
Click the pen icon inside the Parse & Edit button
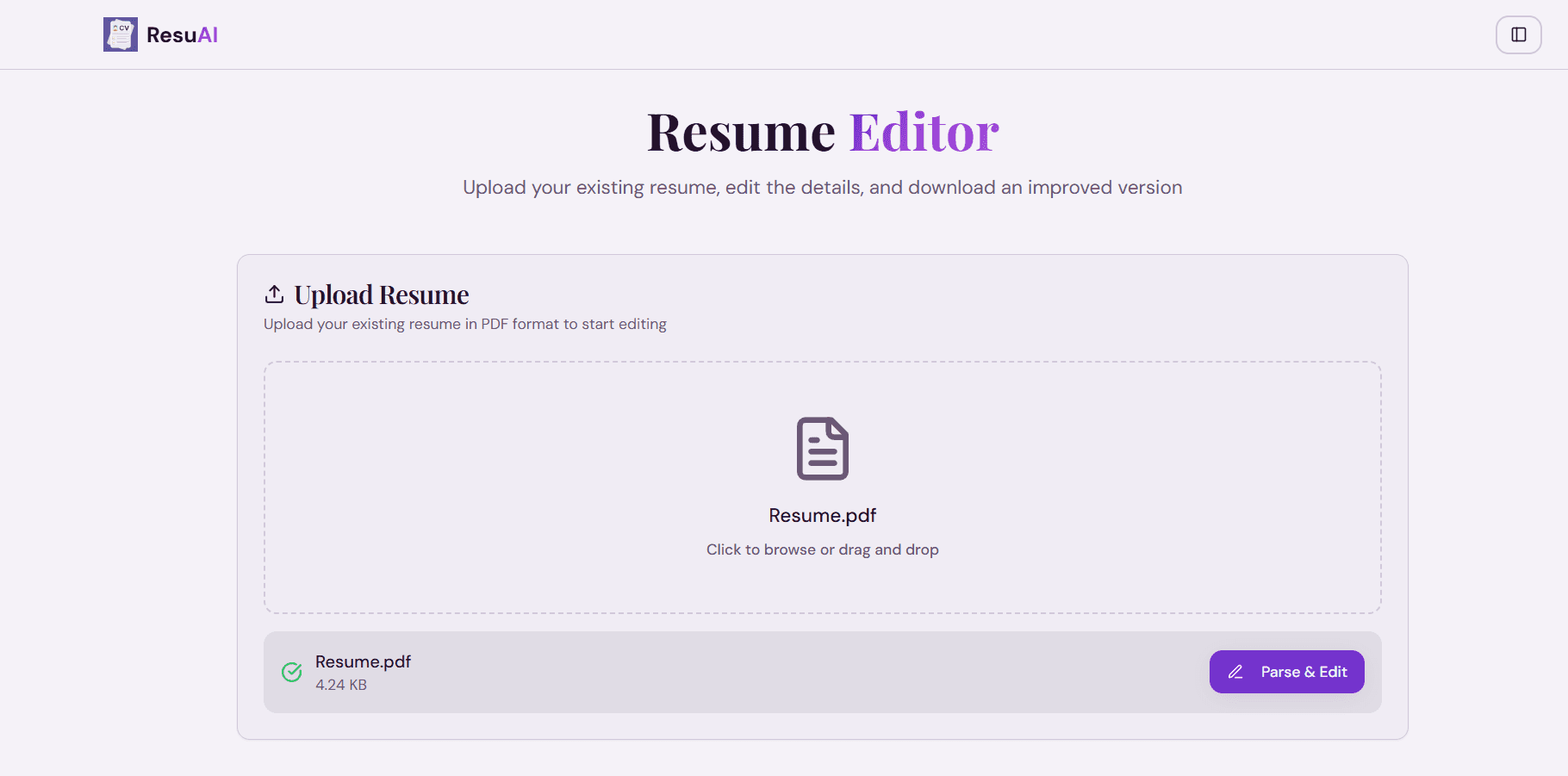pos(1237,672)
